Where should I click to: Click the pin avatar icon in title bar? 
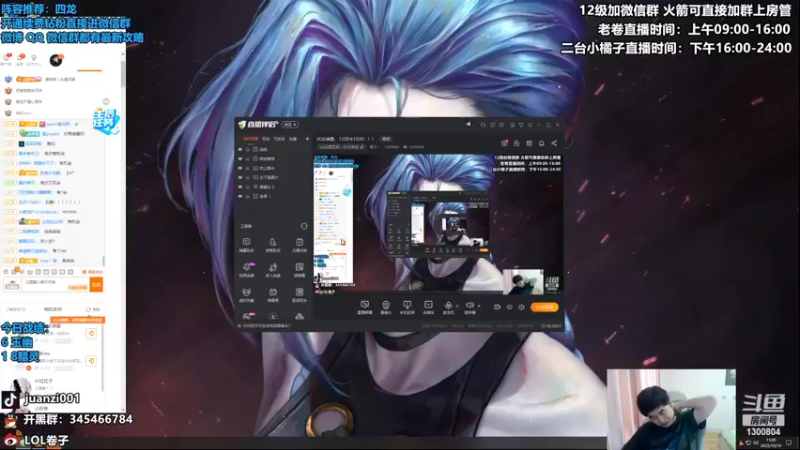click(x=468, y=124)
